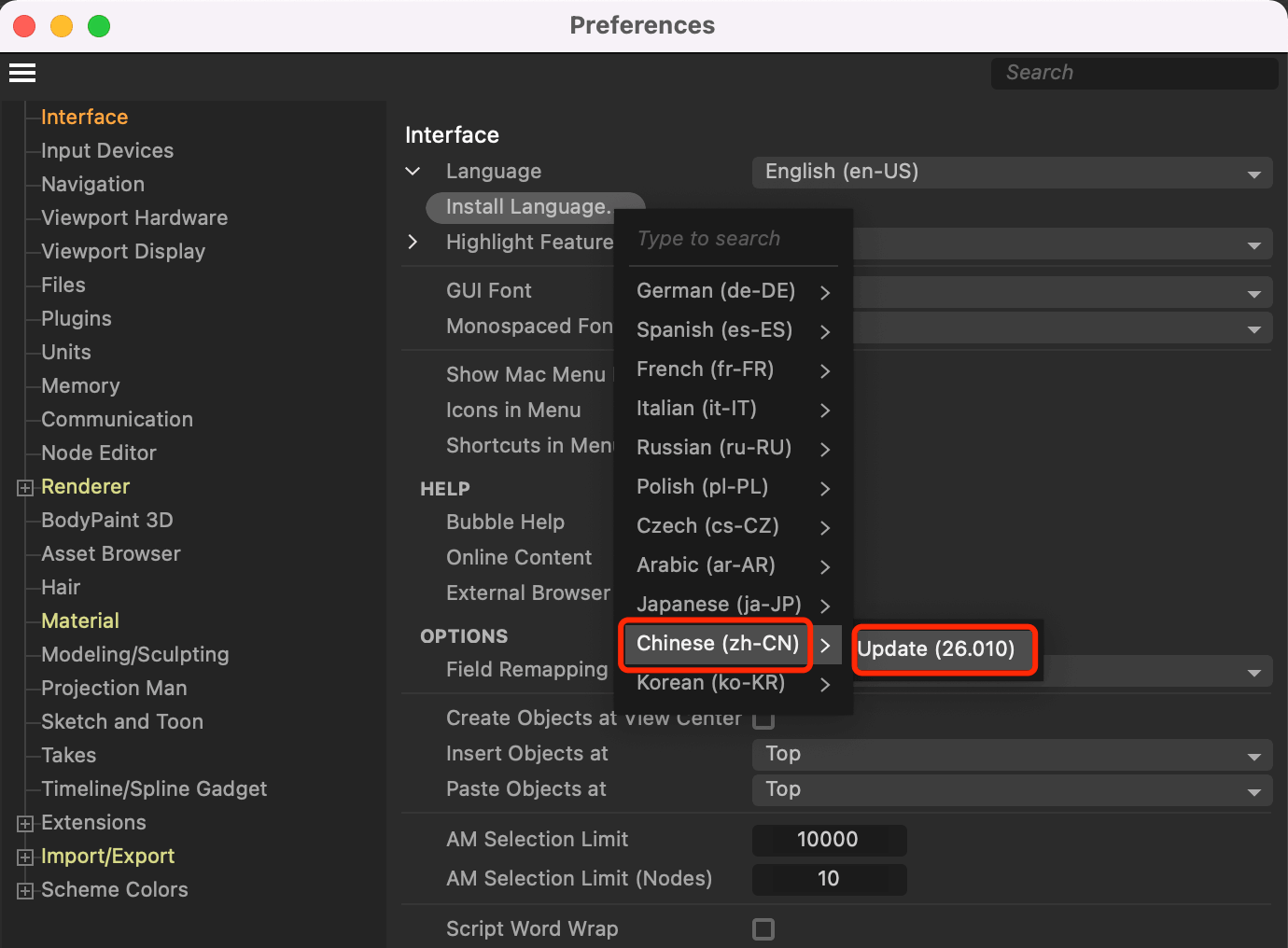1288x948 pixels.
Task: Open the Language dropdown showing English (en-US)
Action: tap(1012, 173)
